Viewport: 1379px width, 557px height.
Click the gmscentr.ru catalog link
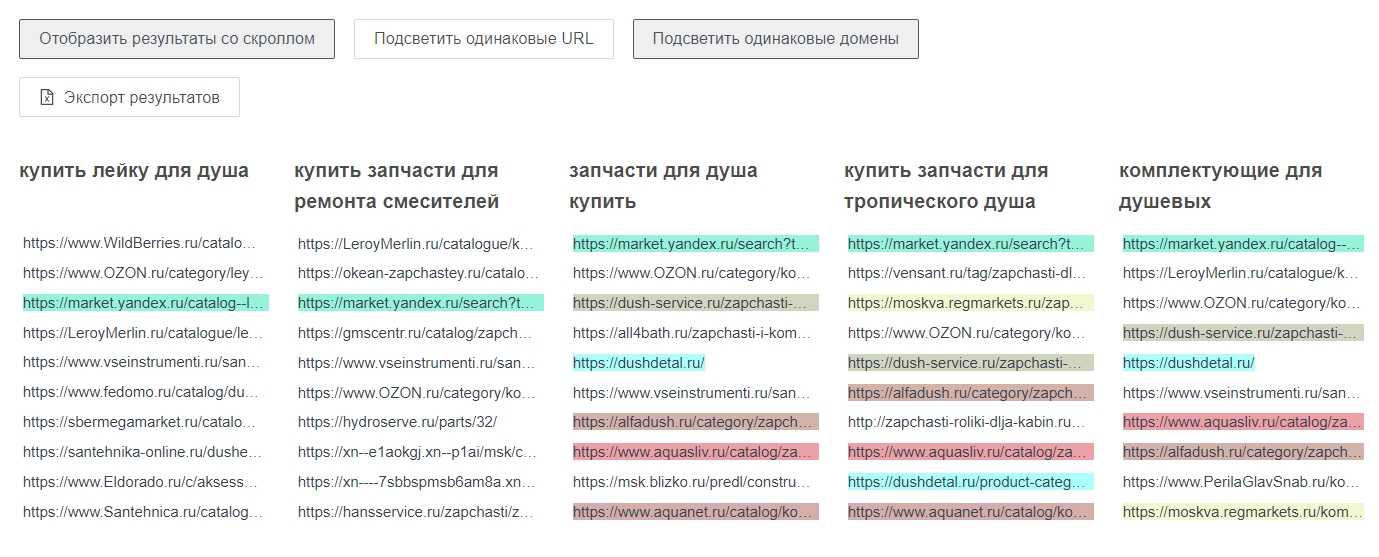tap(417, 333)
